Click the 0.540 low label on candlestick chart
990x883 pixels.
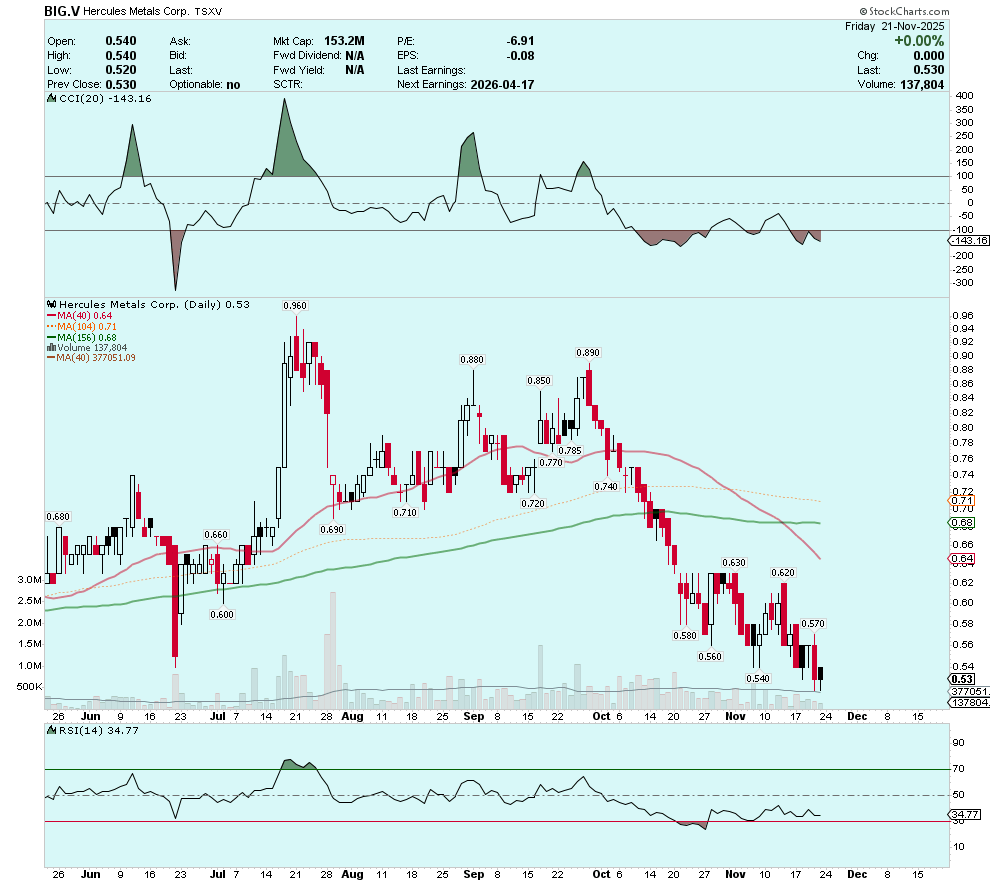tap(758, 679)
